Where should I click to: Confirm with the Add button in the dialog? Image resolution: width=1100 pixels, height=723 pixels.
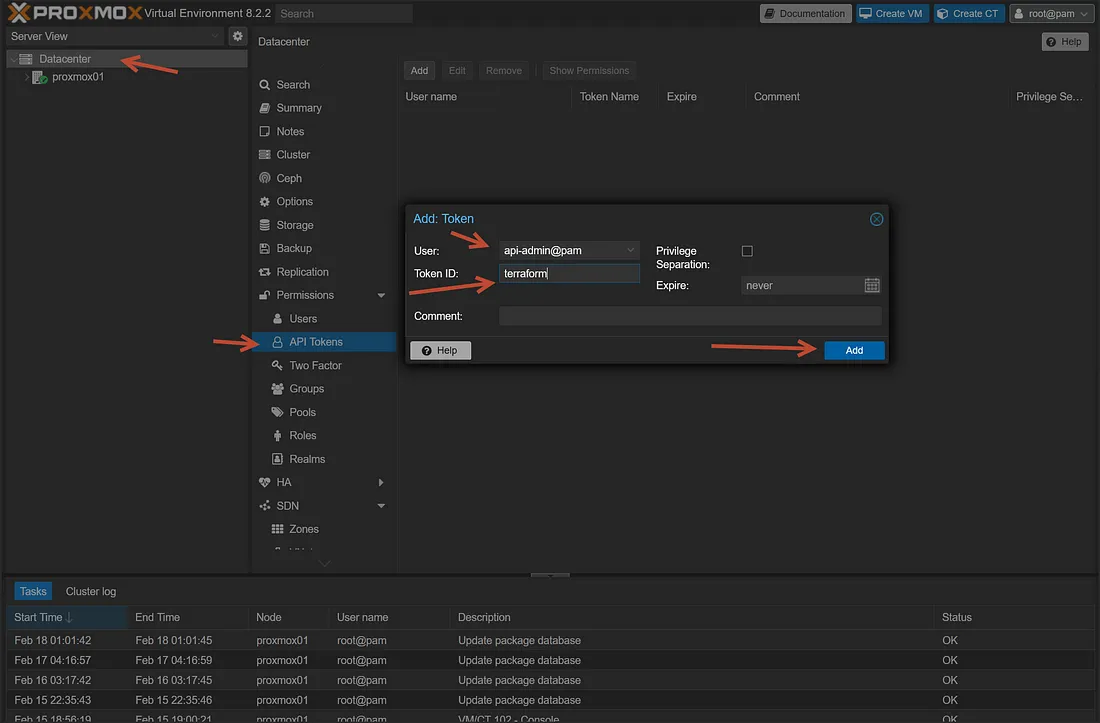coord(853,350)
